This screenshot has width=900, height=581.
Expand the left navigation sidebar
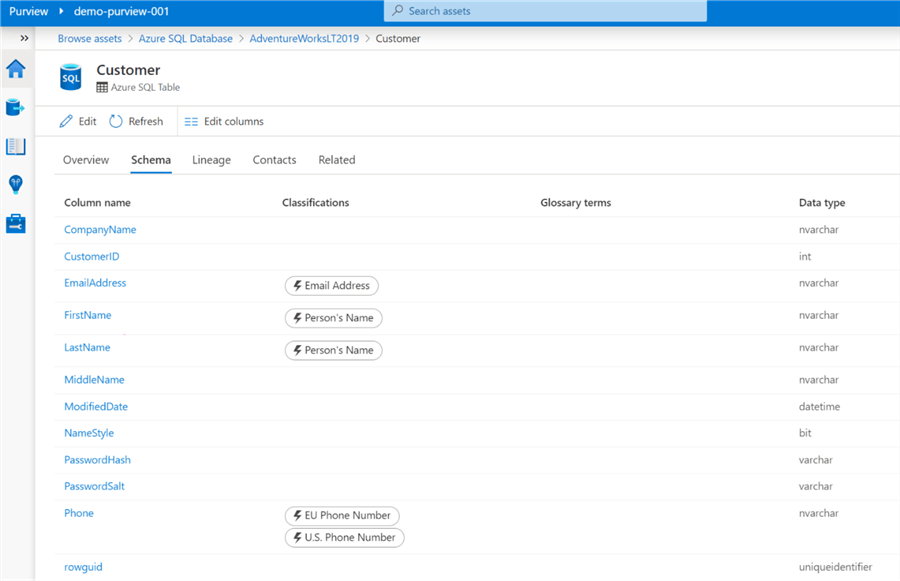[x=24, y=38]
